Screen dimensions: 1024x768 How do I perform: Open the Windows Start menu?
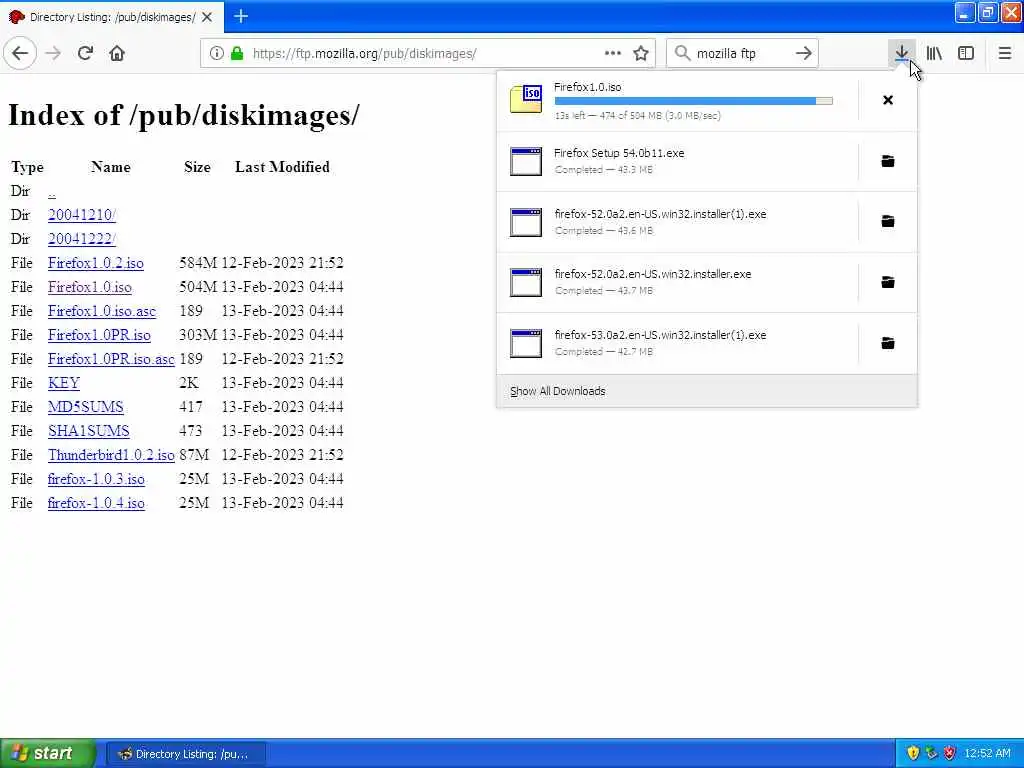pyautogui.click(x=47, y=753)
